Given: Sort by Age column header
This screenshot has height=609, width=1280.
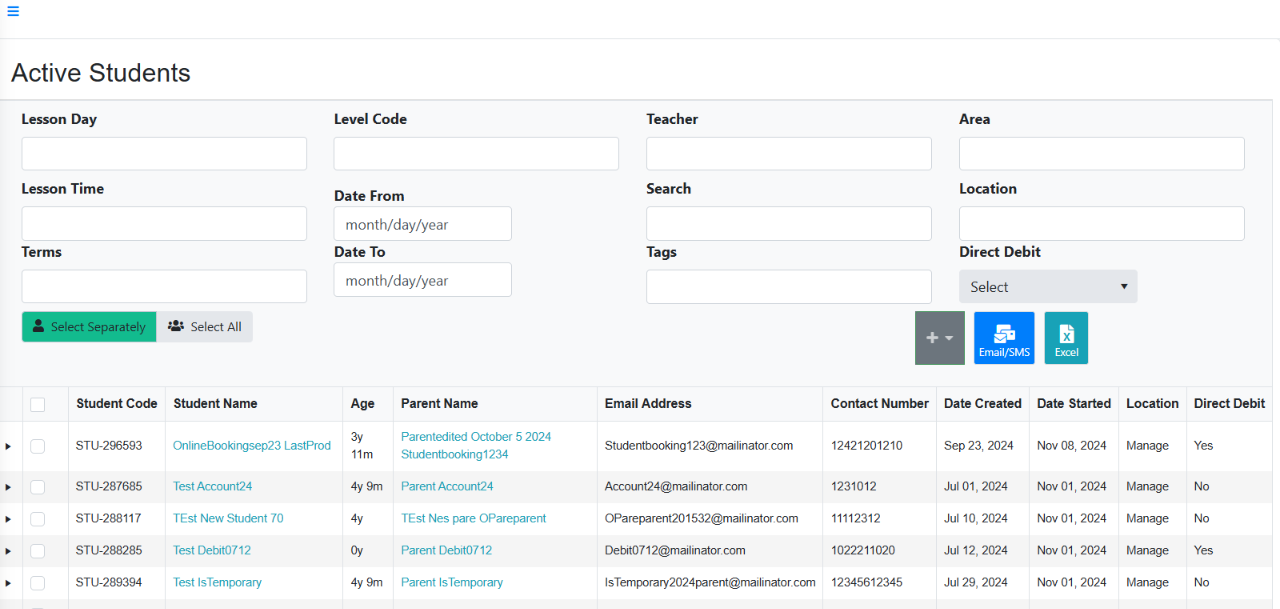Looking at the screenshot, I should tap(363, 404).
